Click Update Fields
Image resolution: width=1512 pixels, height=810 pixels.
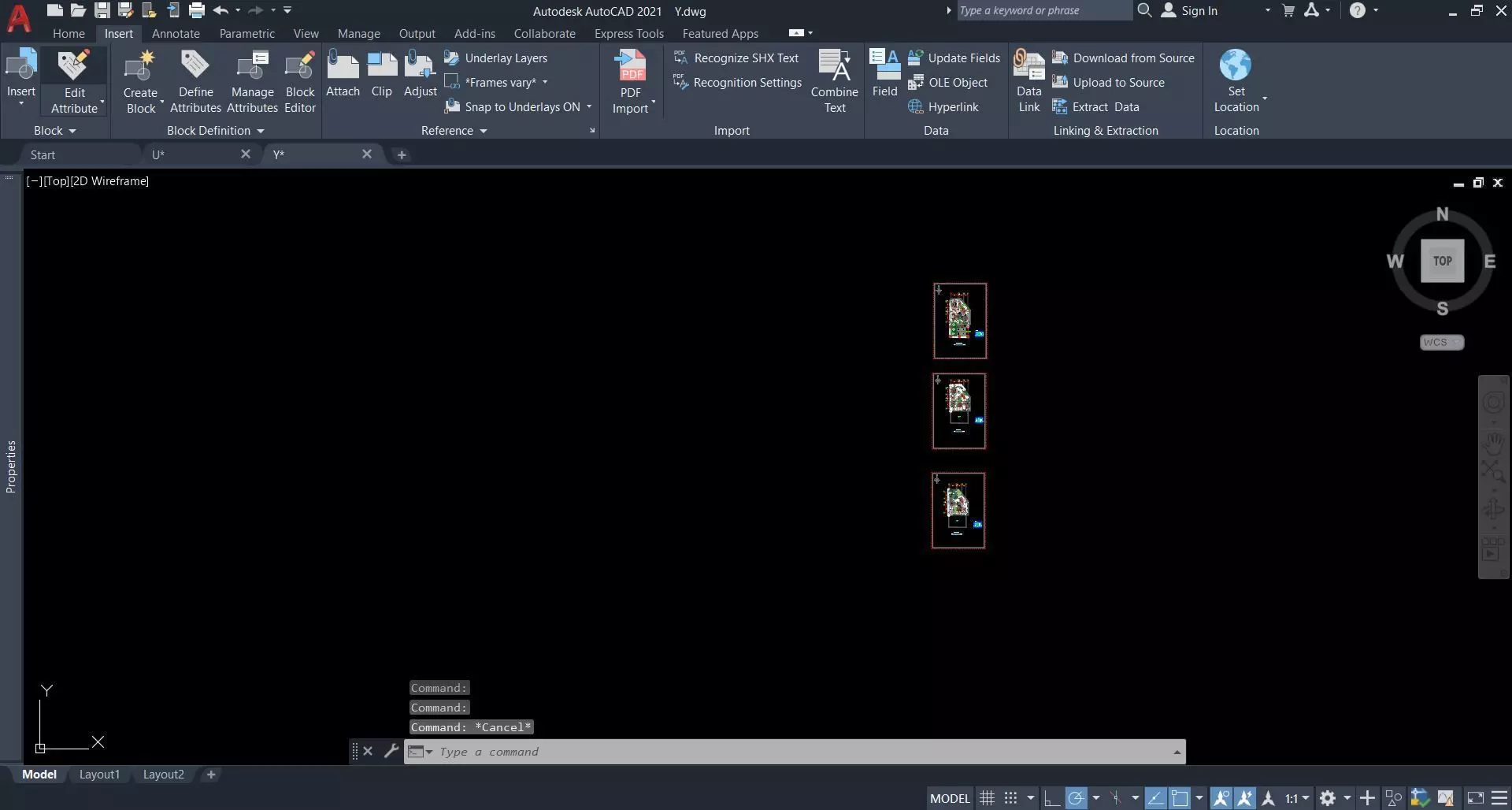954,58
